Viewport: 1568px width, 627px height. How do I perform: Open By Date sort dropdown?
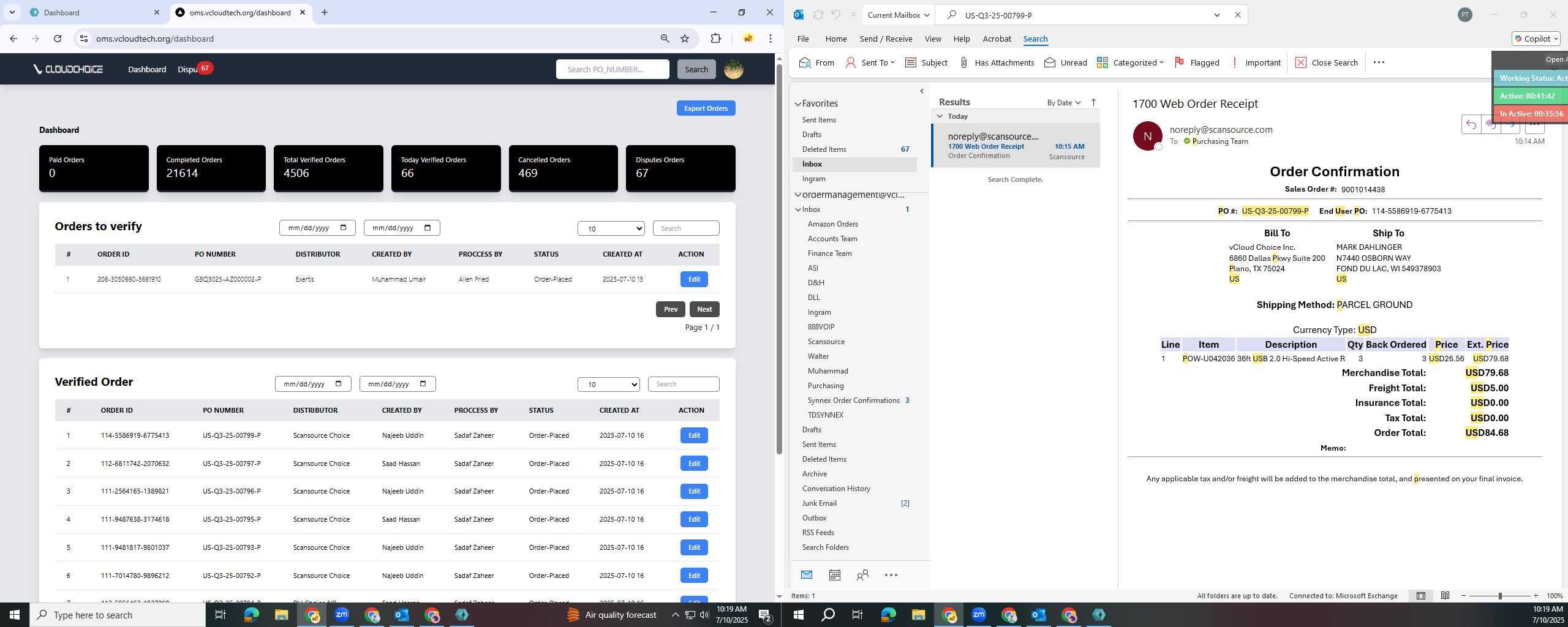tap(1064, 102)
